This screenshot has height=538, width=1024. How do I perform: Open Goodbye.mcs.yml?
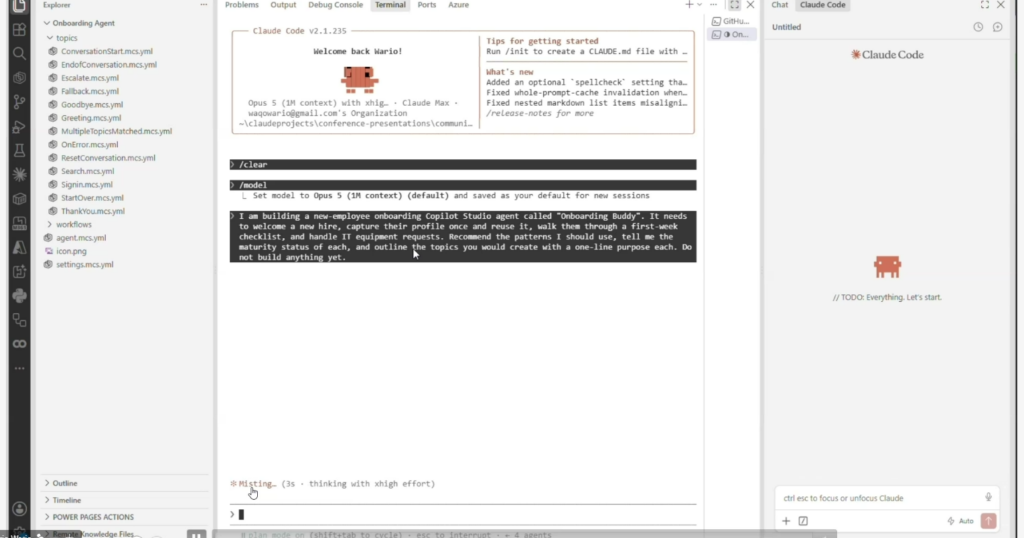91,104
